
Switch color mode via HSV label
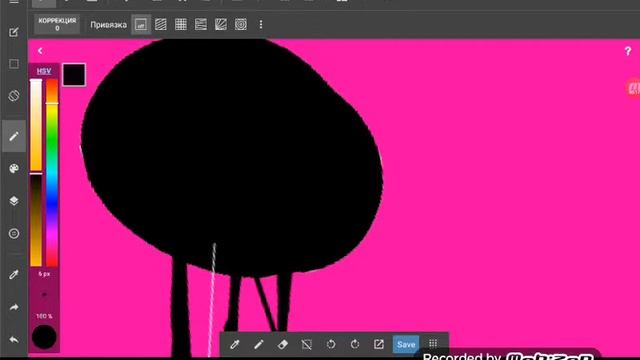[x=44, y=71]
